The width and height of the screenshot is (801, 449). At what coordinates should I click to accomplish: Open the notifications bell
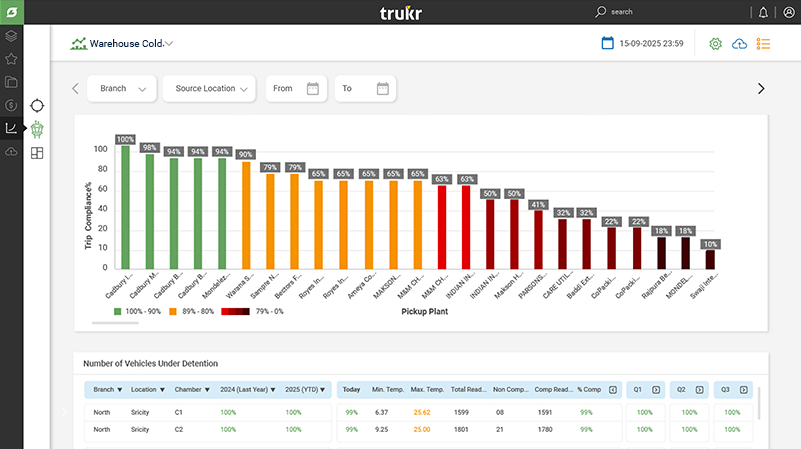point(764,12)
